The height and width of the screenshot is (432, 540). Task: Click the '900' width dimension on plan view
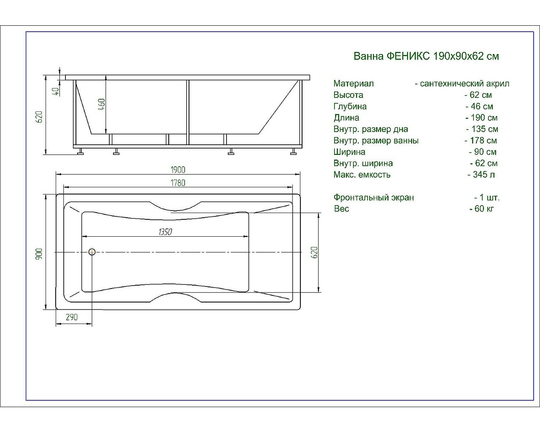pos(39,254)
